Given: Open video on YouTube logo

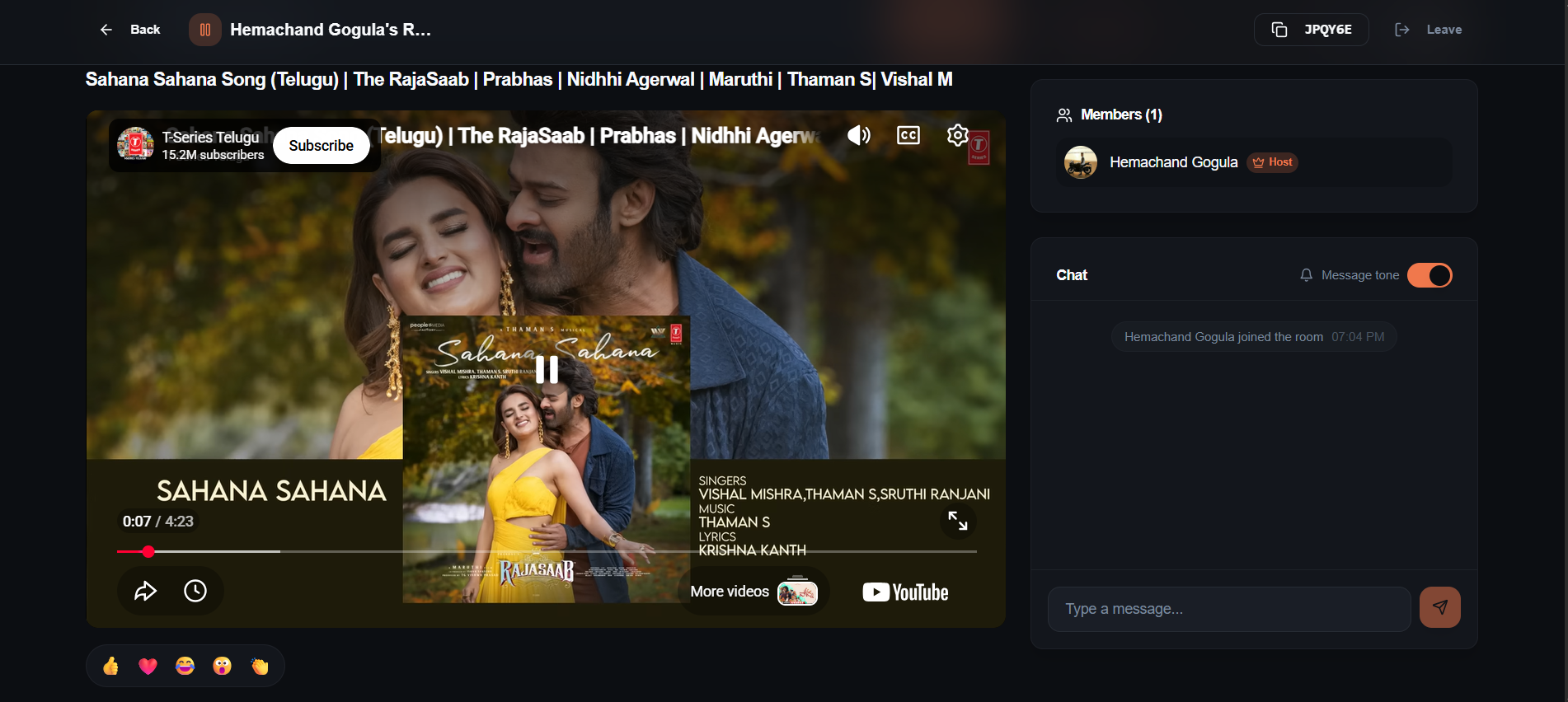Looking at the screenshot, I should tap(905, 592).
